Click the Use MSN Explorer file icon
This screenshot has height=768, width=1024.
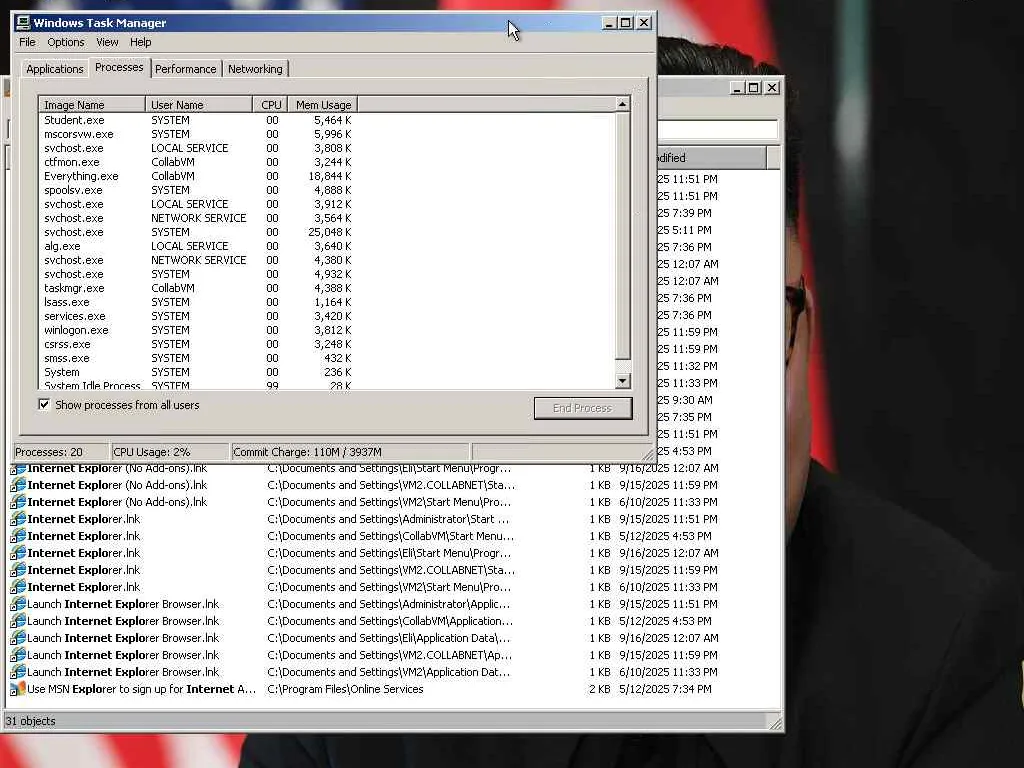pos(18,689)
